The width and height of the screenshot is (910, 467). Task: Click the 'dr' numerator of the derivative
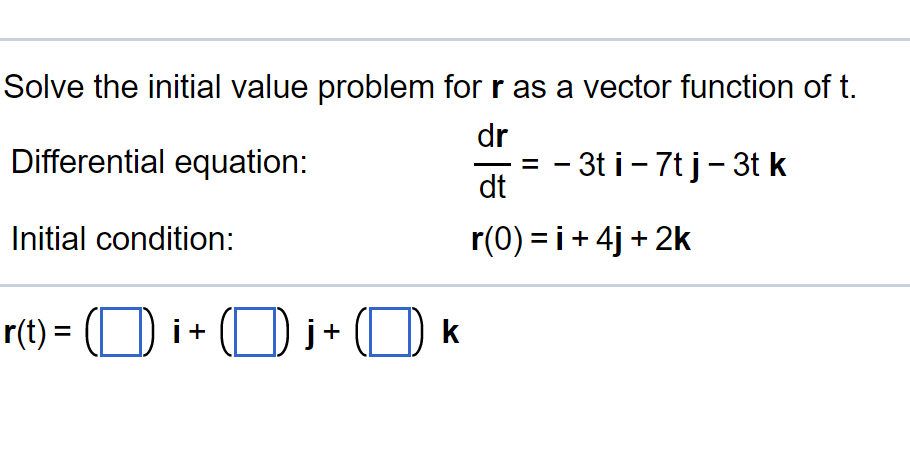pos(490,137)
